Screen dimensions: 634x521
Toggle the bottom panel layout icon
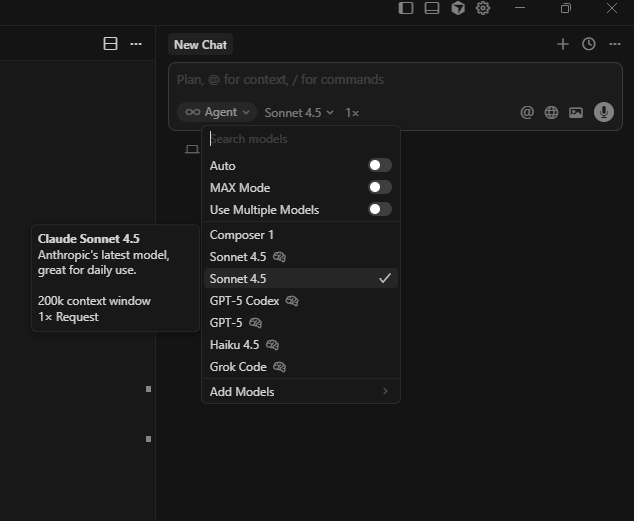(432, 8)
